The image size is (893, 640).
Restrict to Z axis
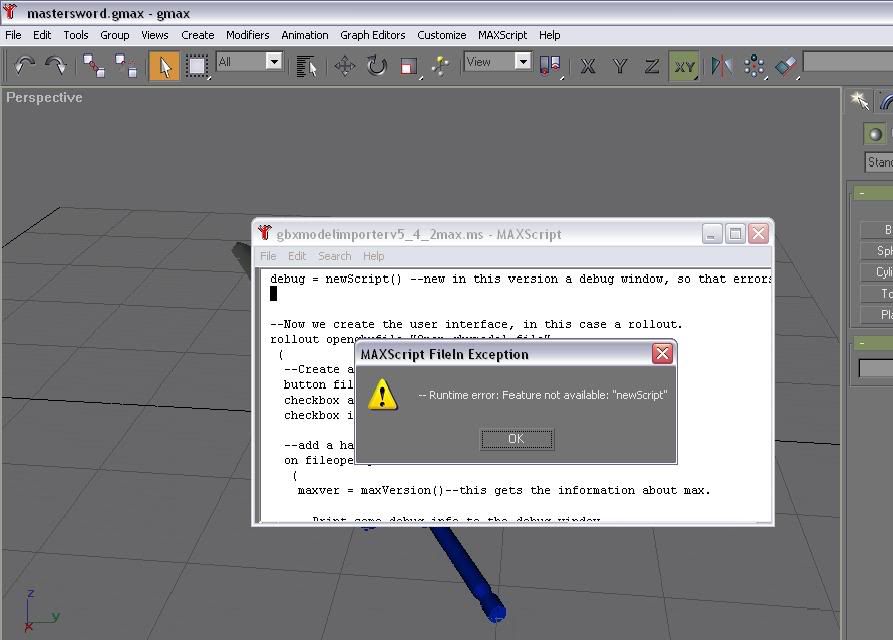pos(652,66)
